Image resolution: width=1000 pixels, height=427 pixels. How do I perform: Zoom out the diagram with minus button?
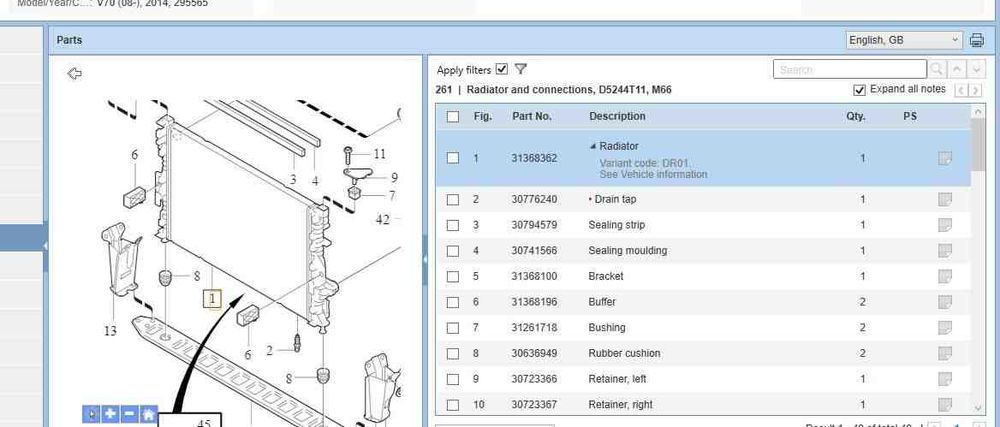[129, 414]
